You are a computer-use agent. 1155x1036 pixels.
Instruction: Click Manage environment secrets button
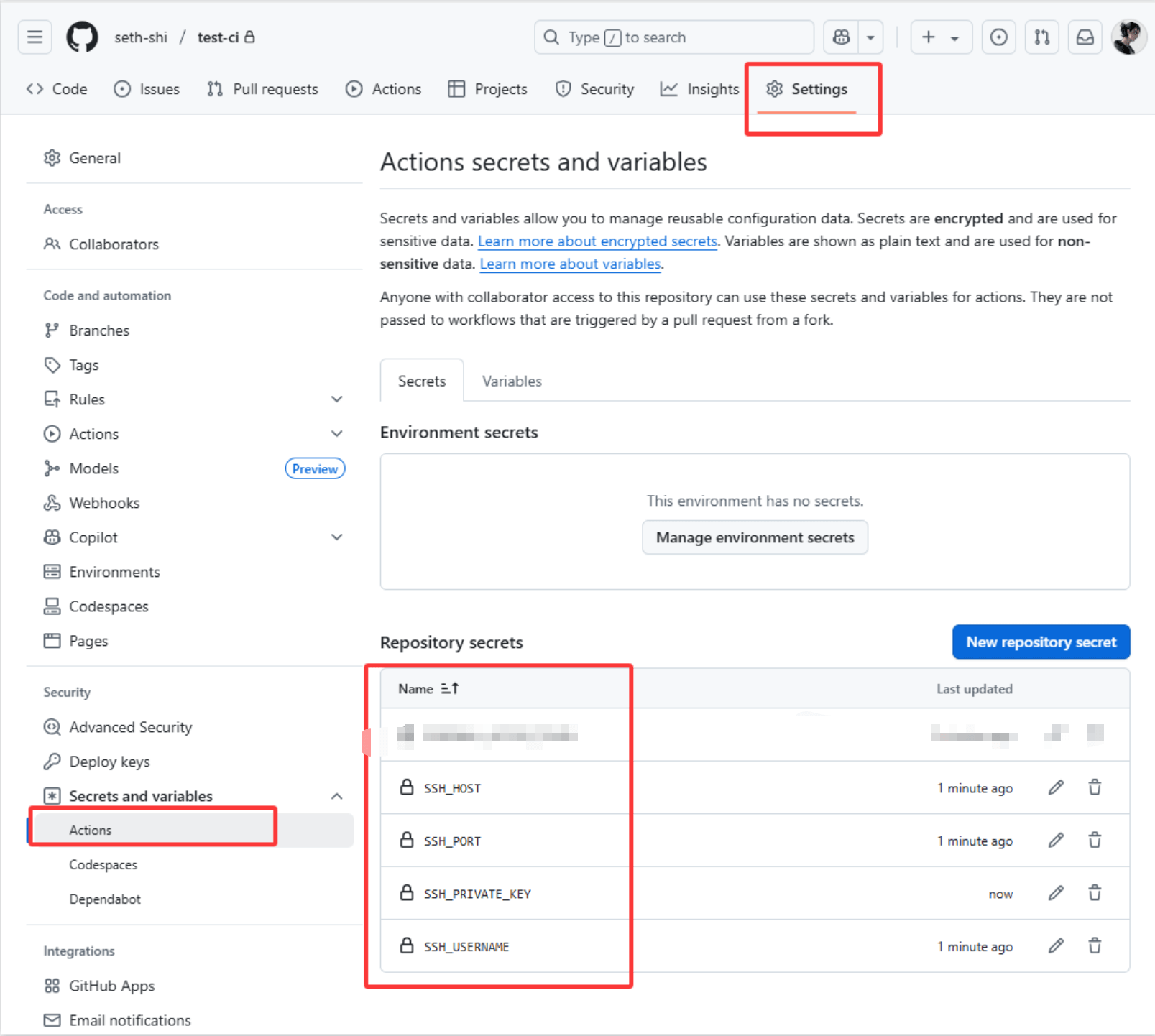pos(755,537)
